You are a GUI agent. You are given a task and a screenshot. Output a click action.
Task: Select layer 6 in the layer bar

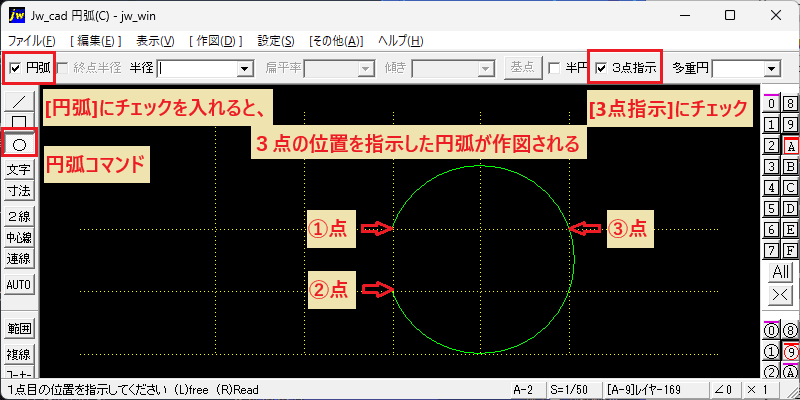pyautogui.click(x=771, y=230)
